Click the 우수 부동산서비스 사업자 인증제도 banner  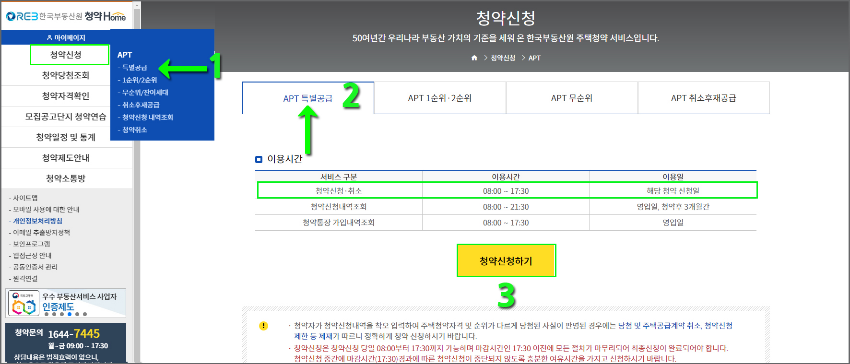66,302
